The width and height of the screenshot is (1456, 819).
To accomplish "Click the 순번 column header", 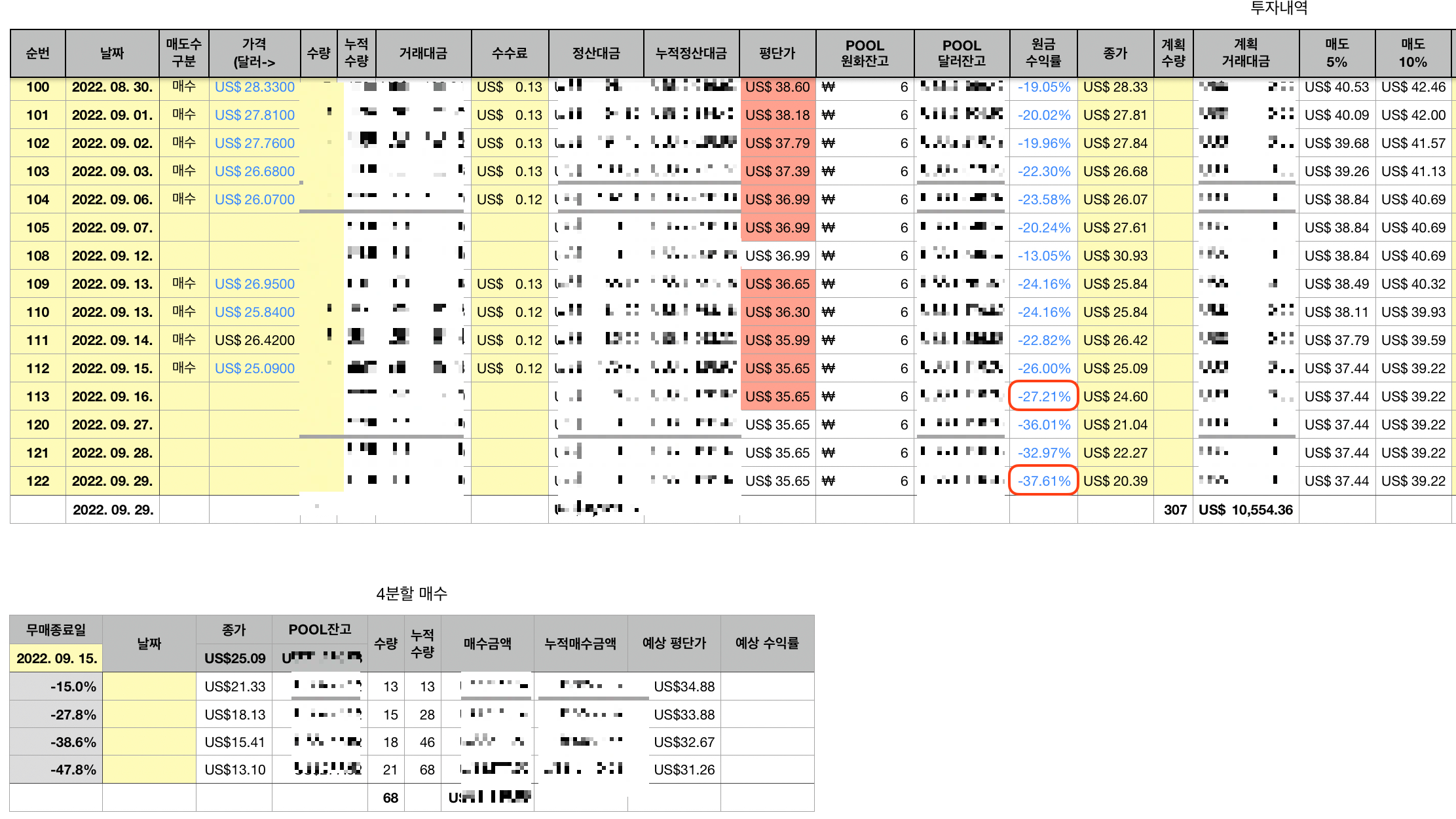I will click(x=37, y=53).
